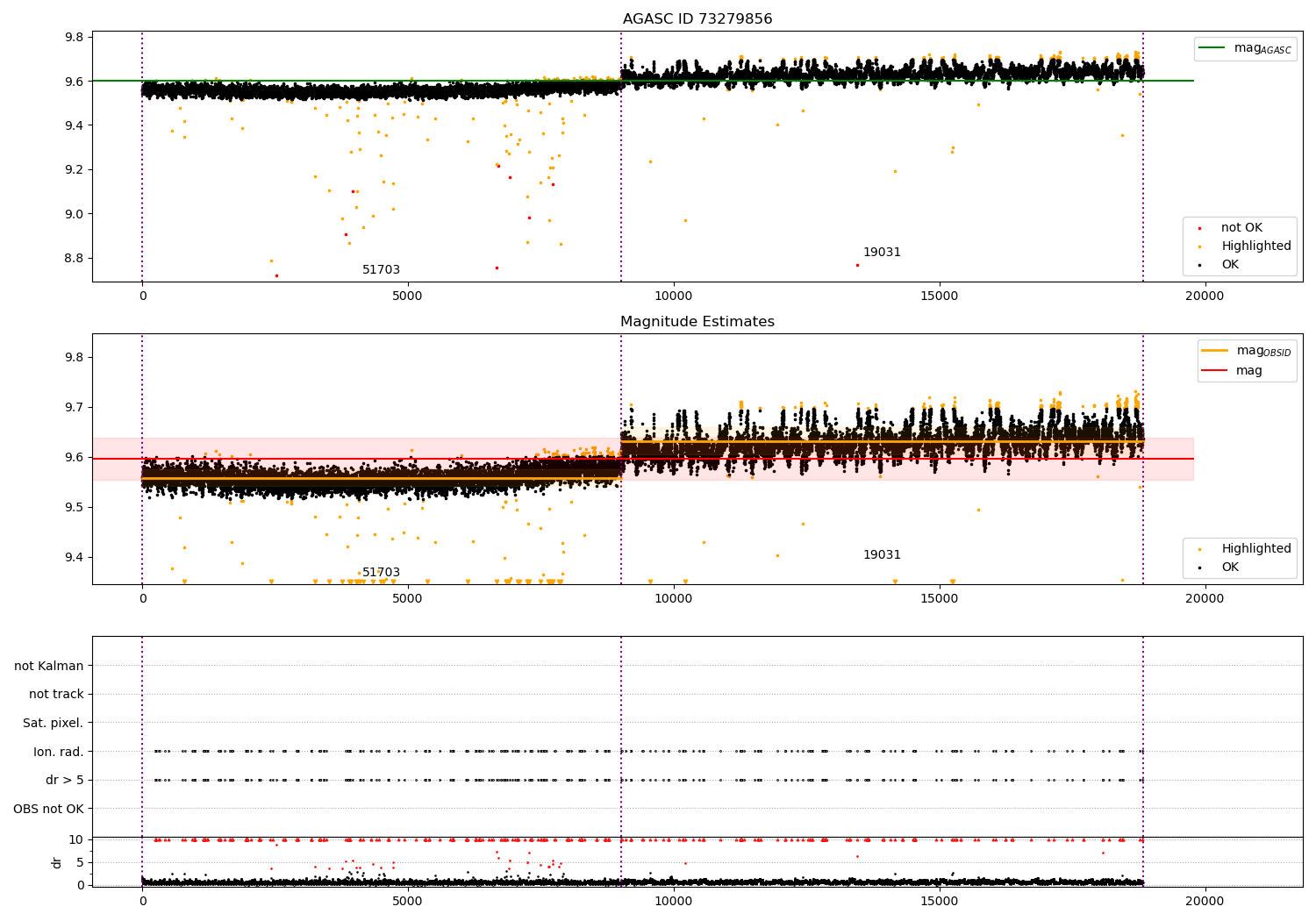
Task: Click the vertical 'dr' axis label
Action: click(57, 862)
